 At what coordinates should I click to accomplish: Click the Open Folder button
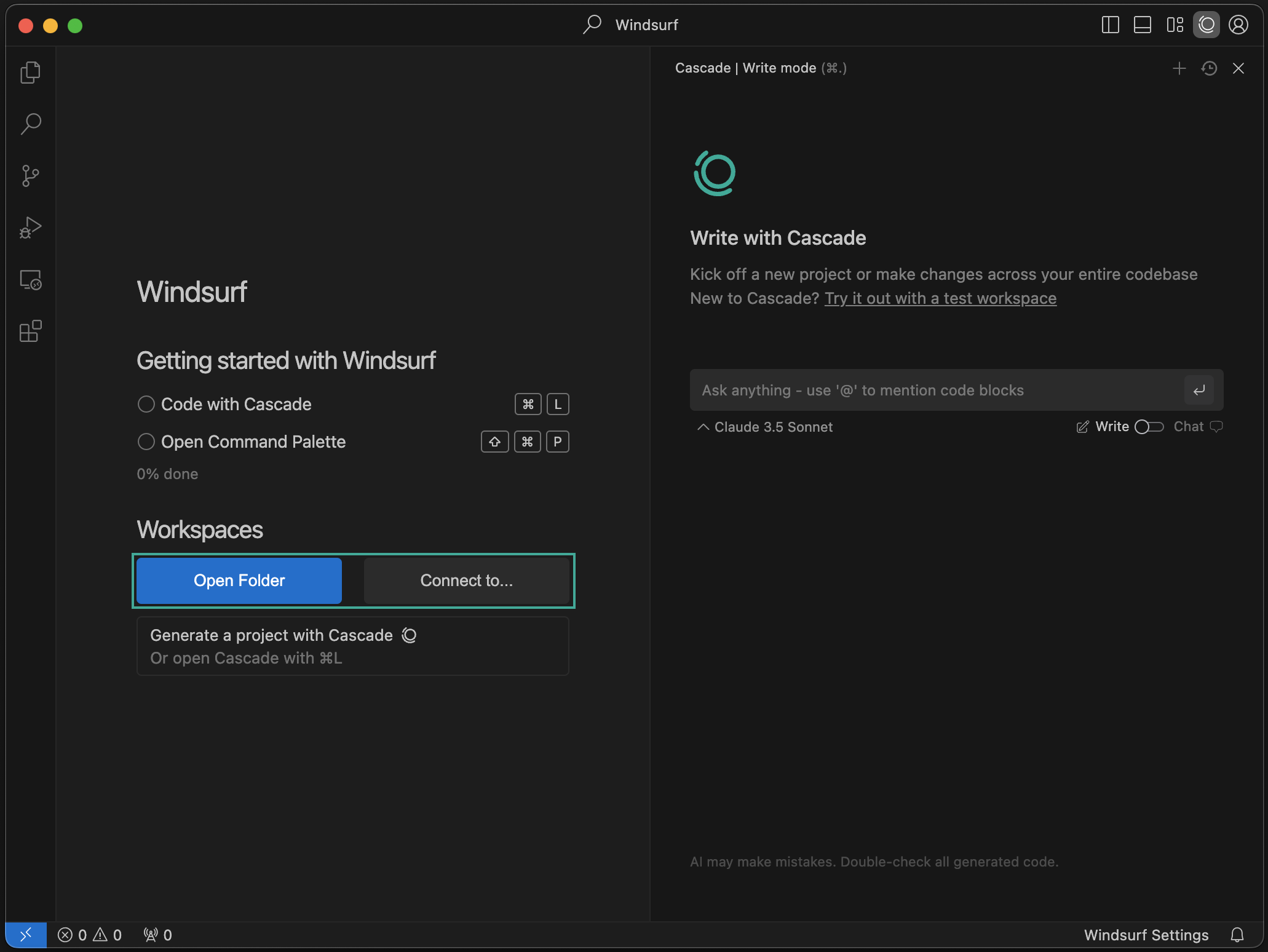tap(239, 581)
